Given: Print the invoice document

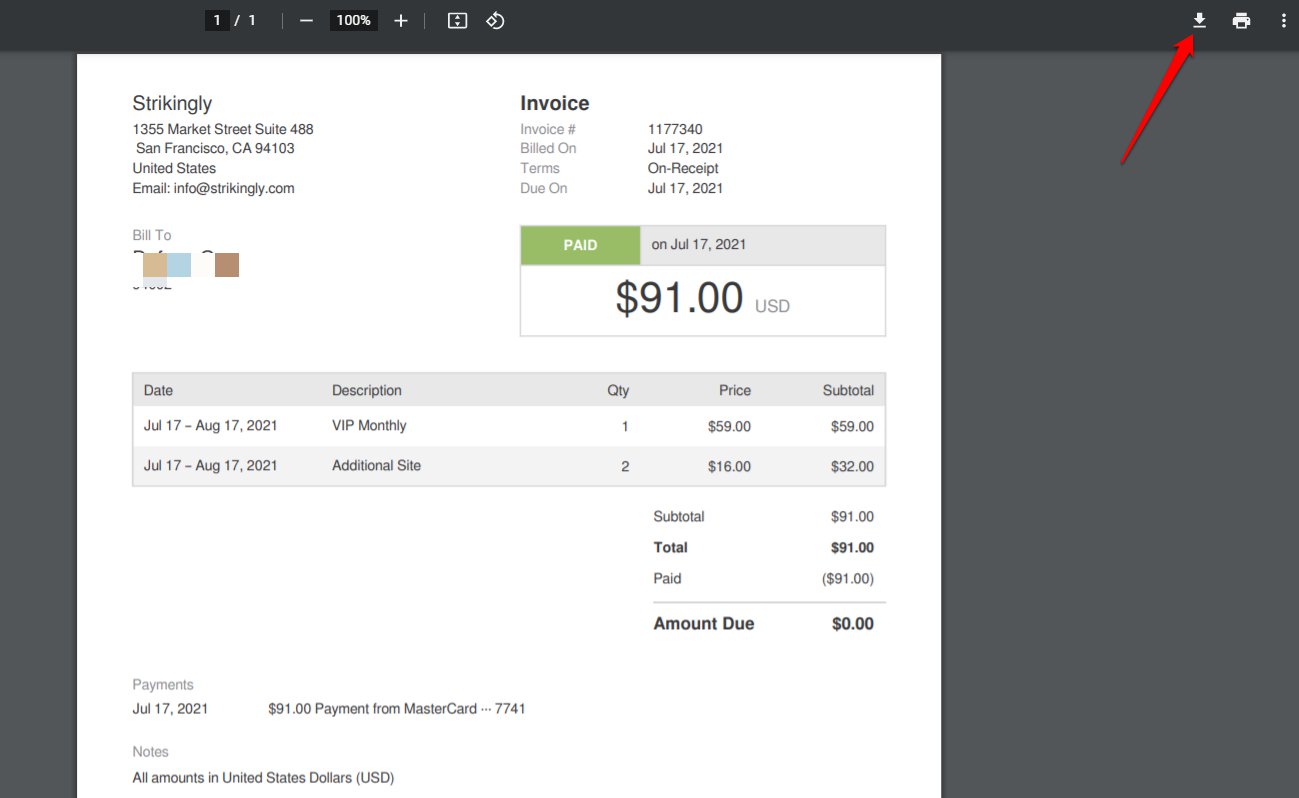Looking at the screenshot, I should 1241,20.
